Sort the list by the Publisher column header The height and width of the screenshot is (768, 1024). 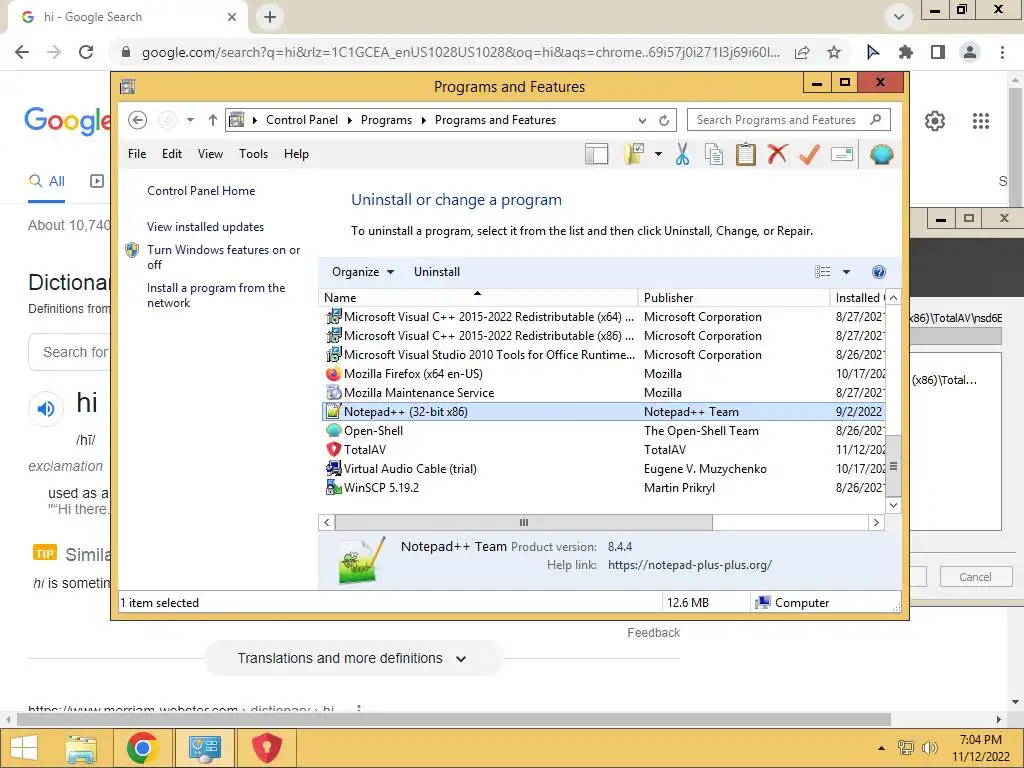[733, 298]
